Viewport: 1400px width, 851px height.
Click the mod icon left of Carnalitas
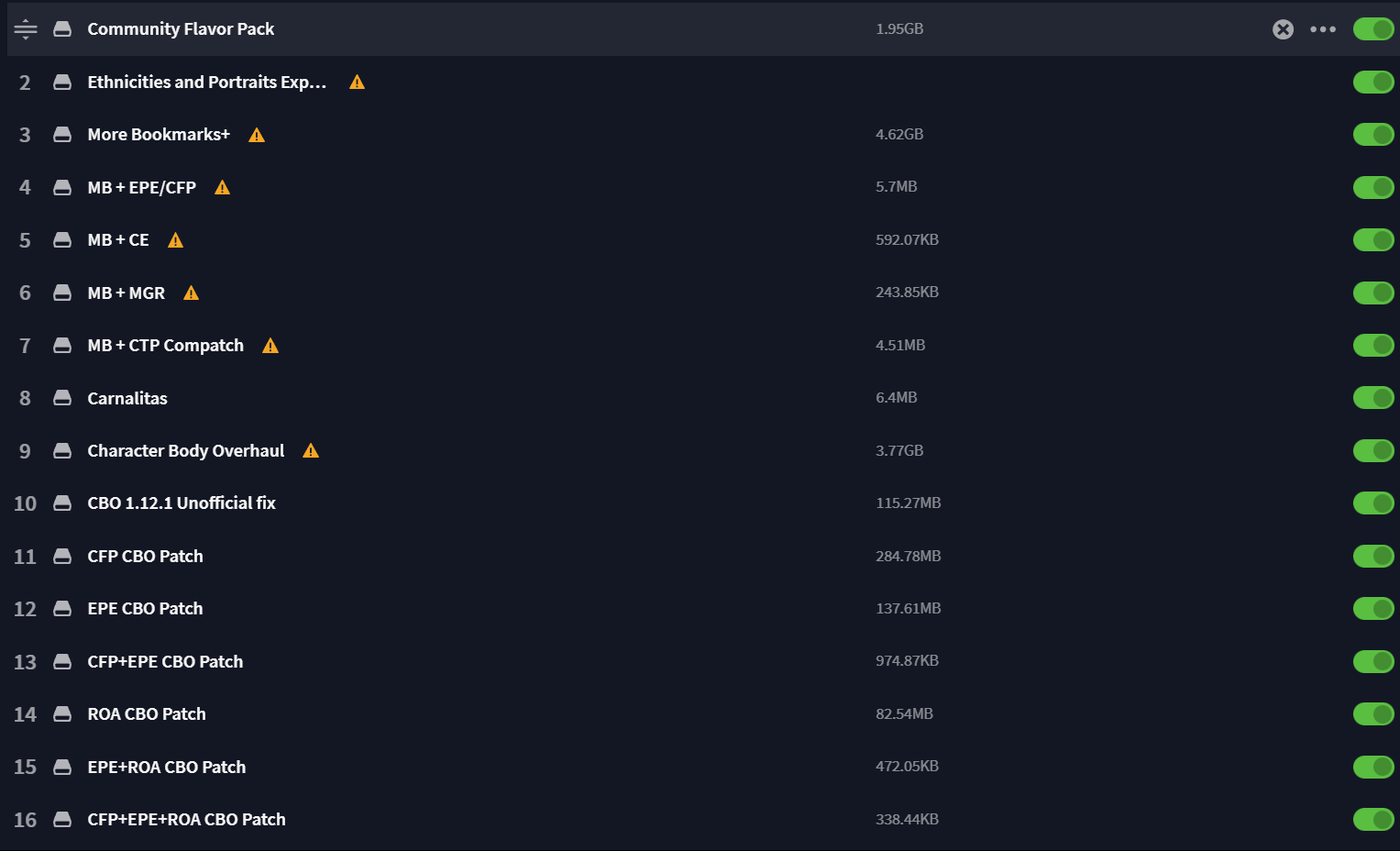click(x=62, y=398)
